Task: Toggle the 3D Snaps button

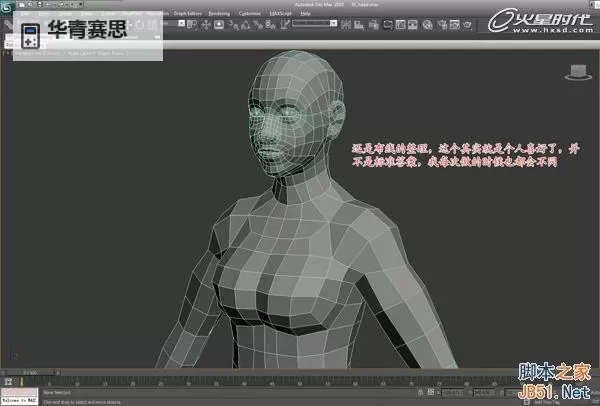Action: (233, 25)
